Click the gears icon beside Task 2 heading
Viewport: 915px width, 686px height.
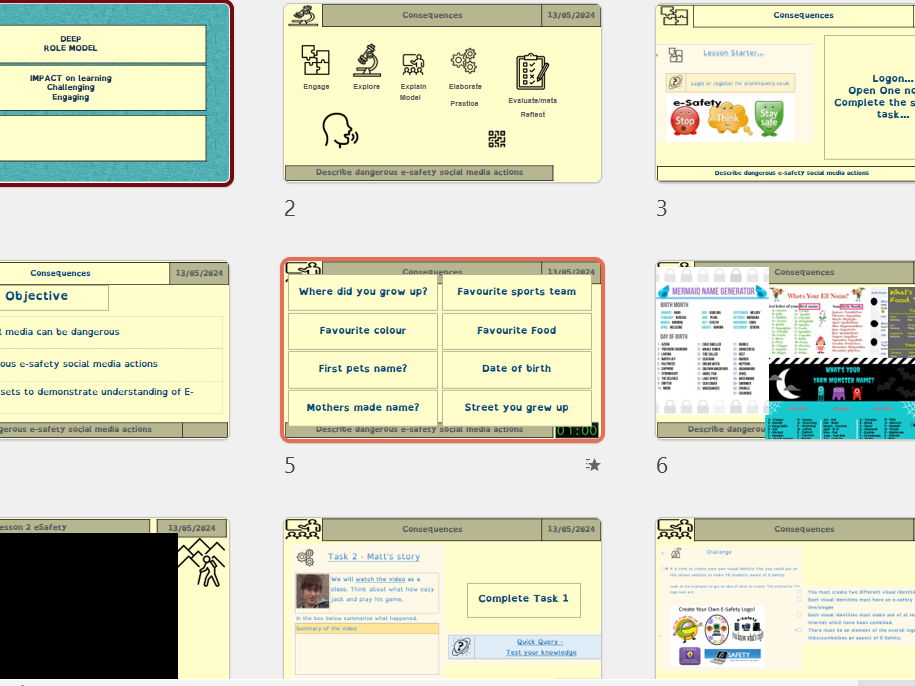click(x=306, y=557)
